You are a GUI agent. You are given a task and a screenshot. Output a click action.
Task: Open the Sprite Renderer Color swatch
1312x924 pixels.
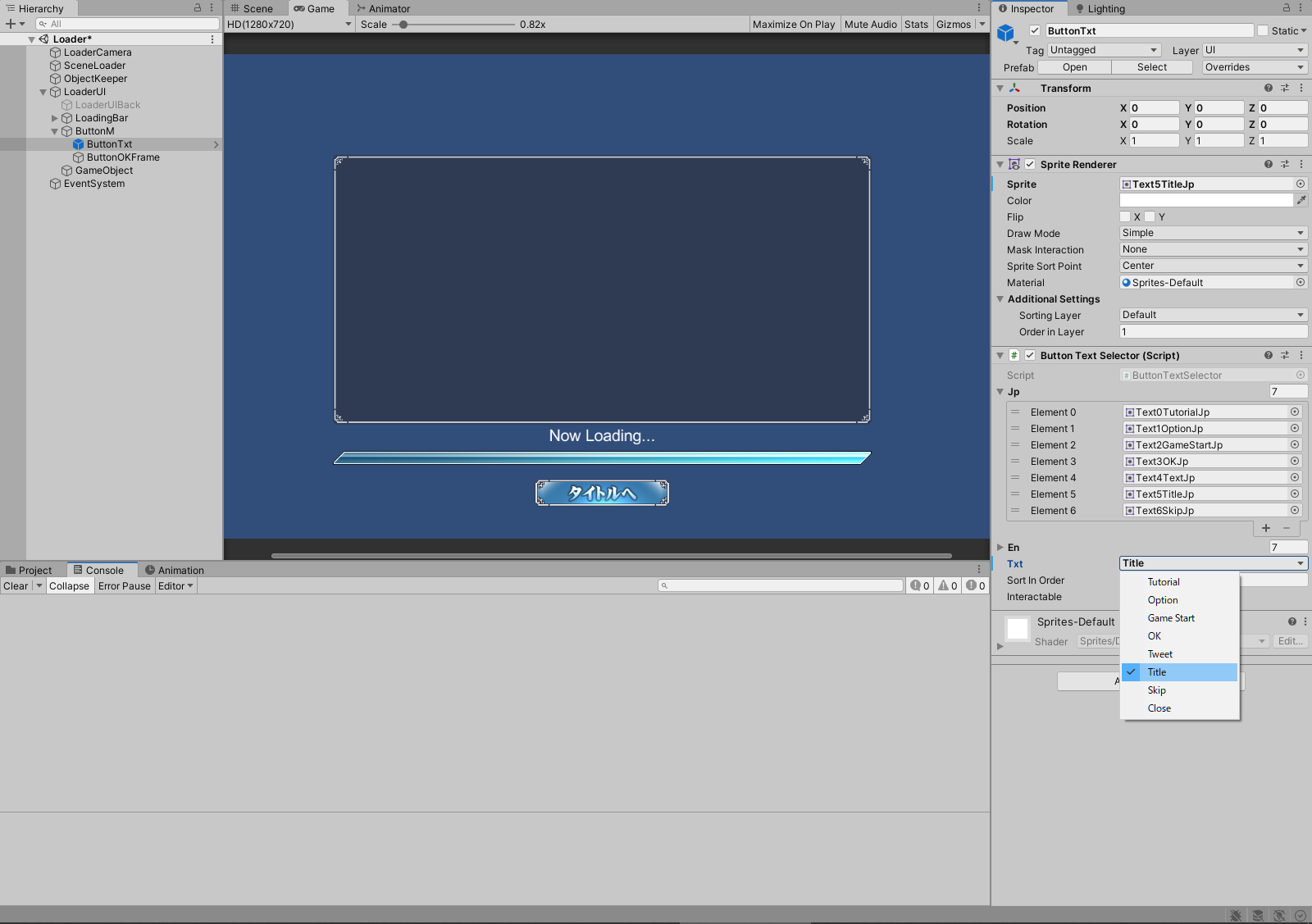click(1206, 200)
